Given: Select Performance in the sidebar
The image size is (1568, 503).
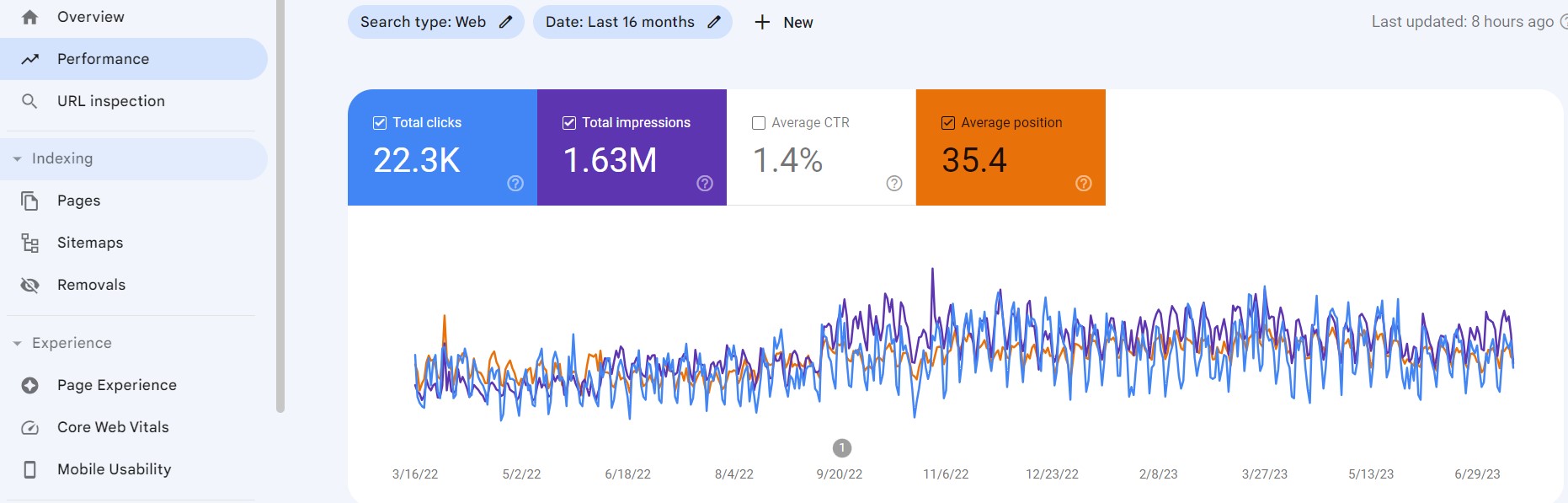Looking at the screenshot, I should click(103, 59).
